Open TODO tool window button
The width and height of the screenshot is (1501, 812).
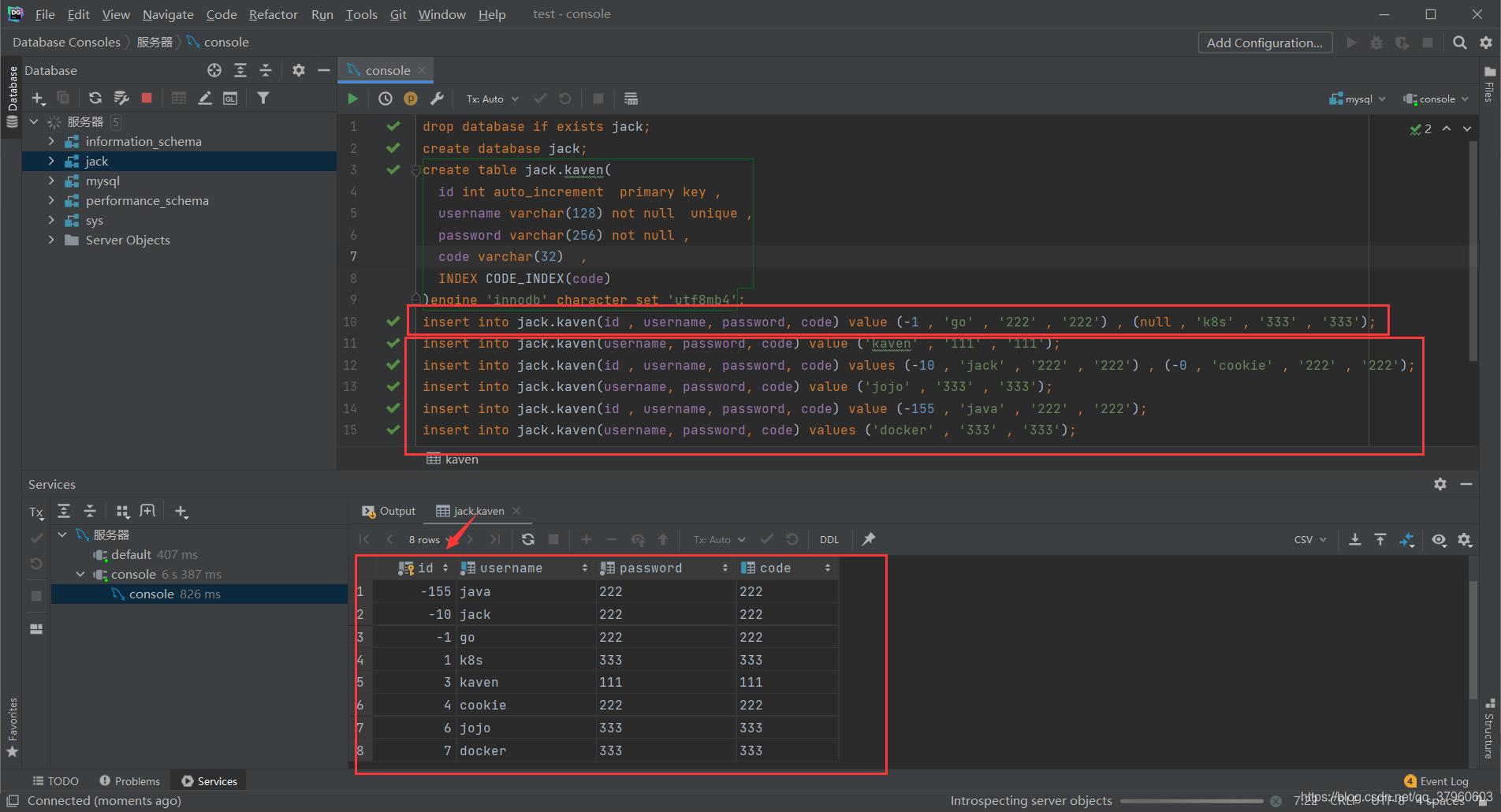[x=55, y=781]
